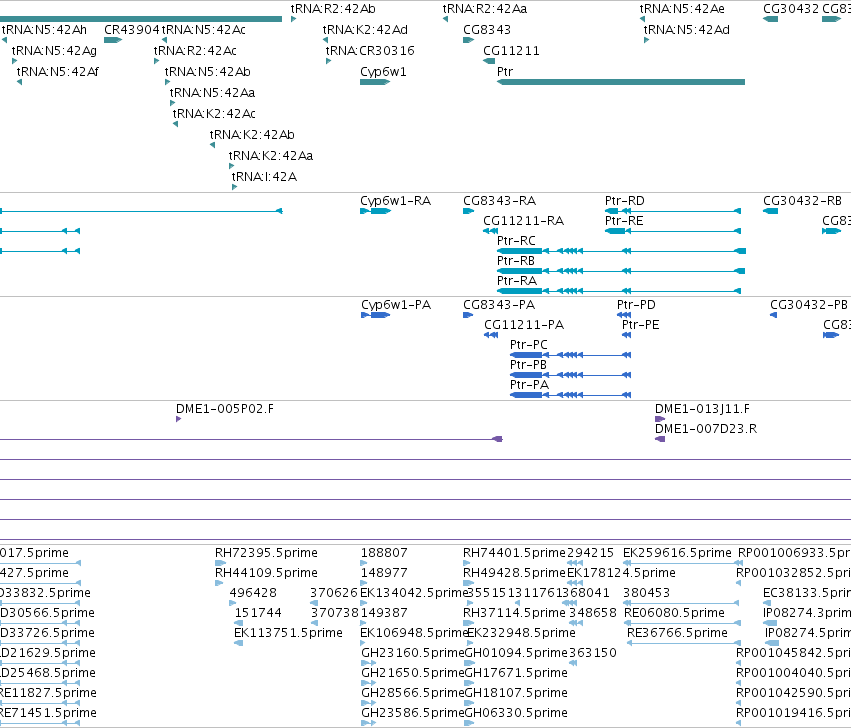The image size is (851, 728).
Task: Select the CG8343-PA protein label
Action: point(499,306)
